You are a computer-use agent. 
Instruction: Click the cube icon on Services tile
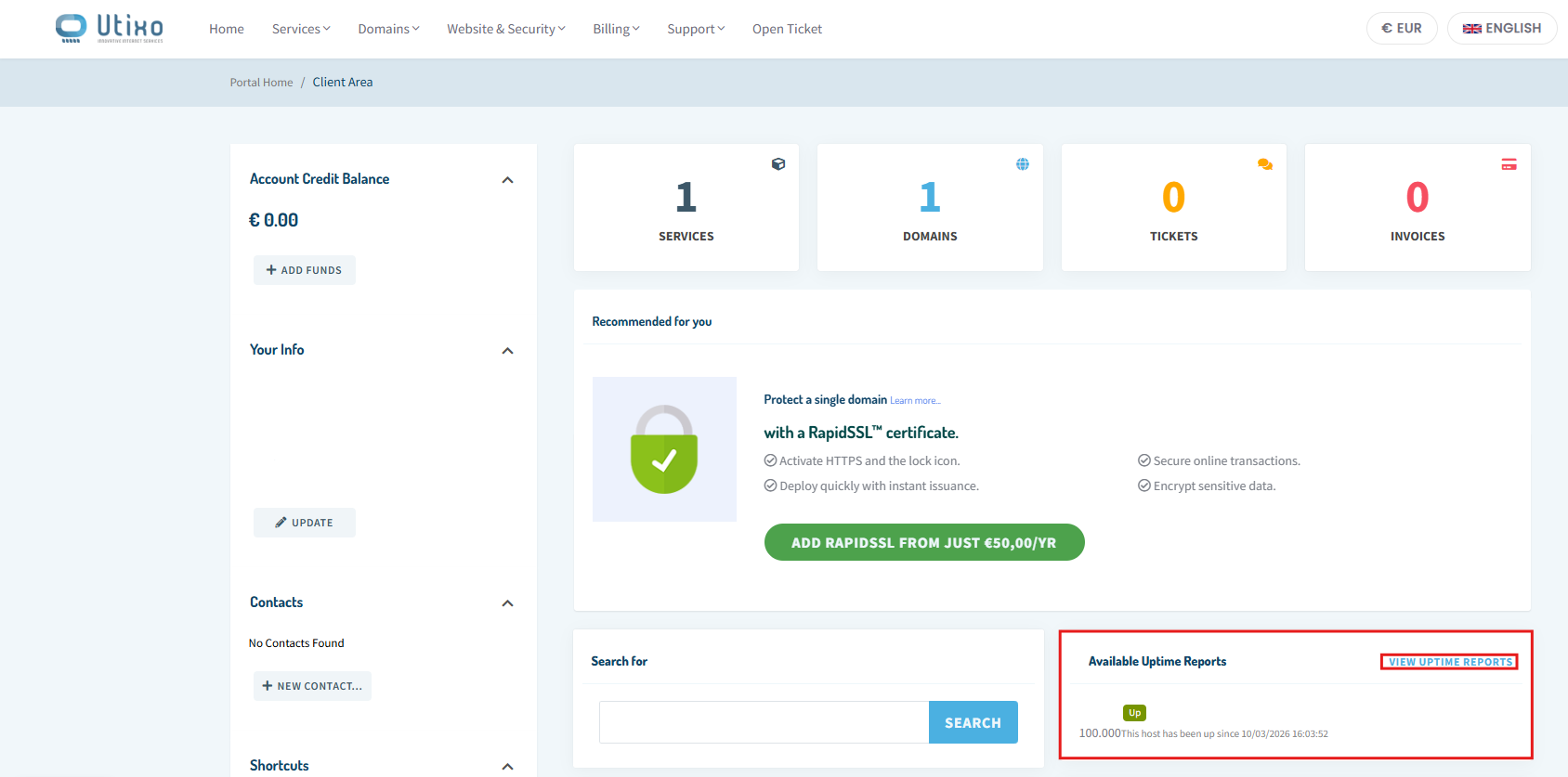coord(778,164)
